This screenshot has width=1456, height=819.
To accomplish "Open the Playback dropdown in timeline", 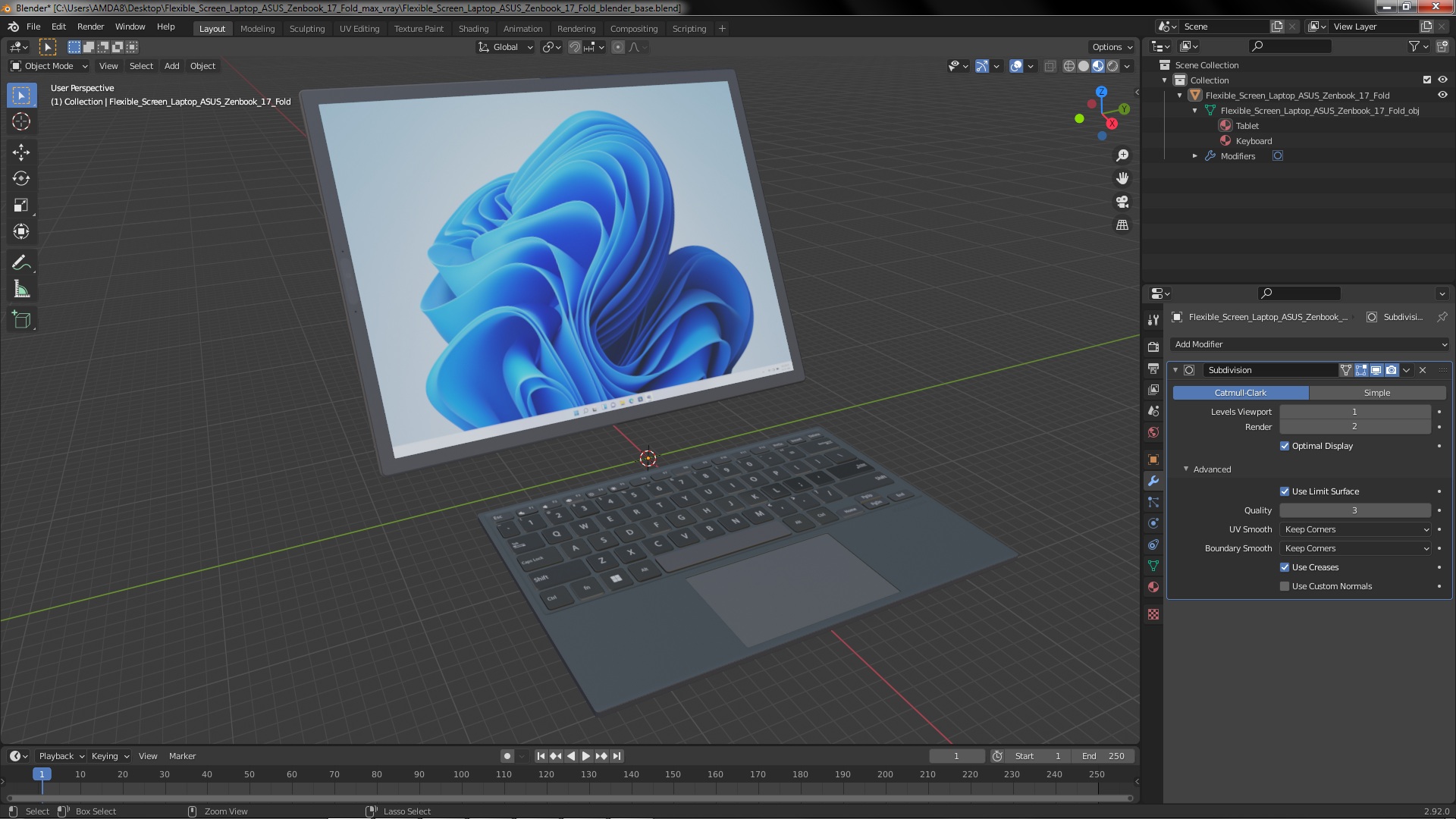I will coord(61,756).
